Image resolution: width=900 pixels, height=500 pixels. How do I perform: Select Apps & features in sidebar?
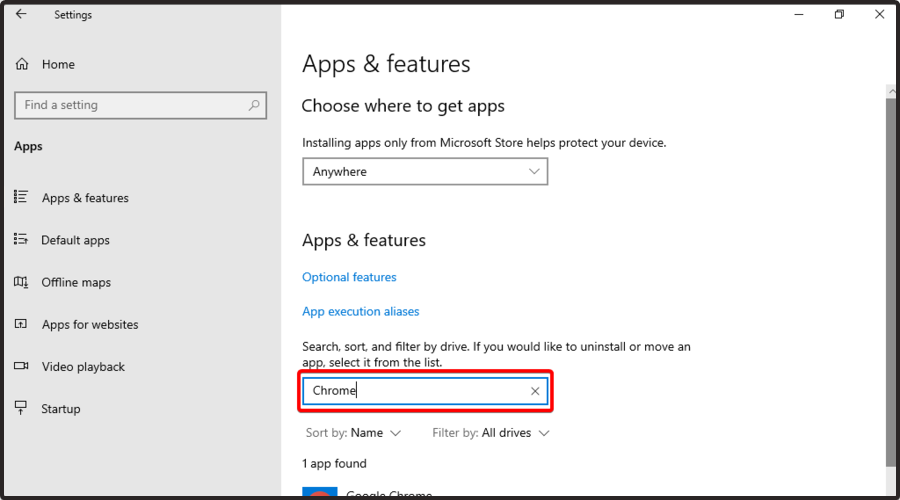(85, 198)
